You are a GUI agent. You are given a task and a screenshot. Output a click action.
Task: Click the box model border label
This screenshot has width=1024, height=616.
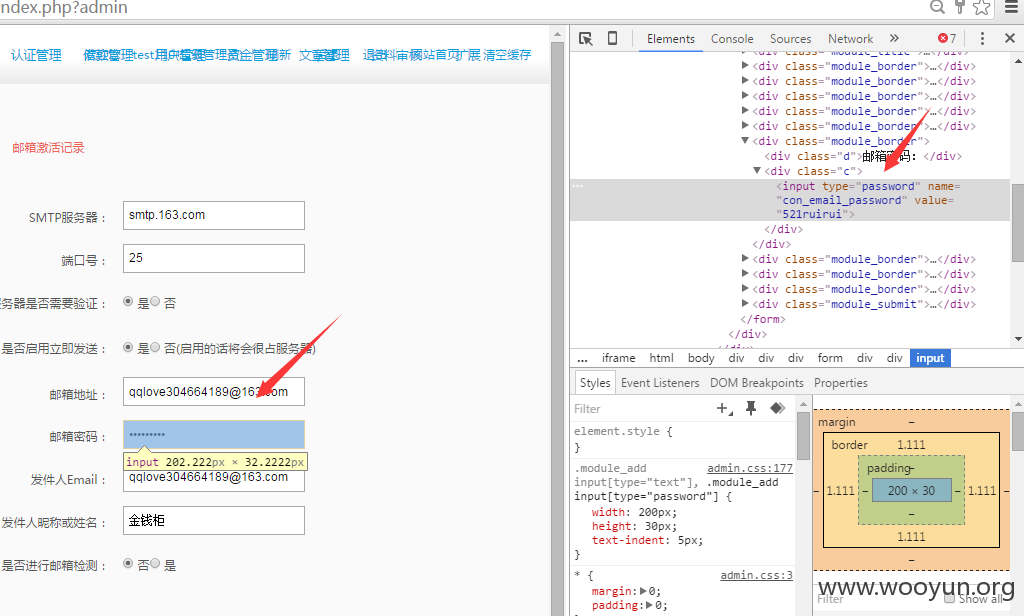click(849, 445)
